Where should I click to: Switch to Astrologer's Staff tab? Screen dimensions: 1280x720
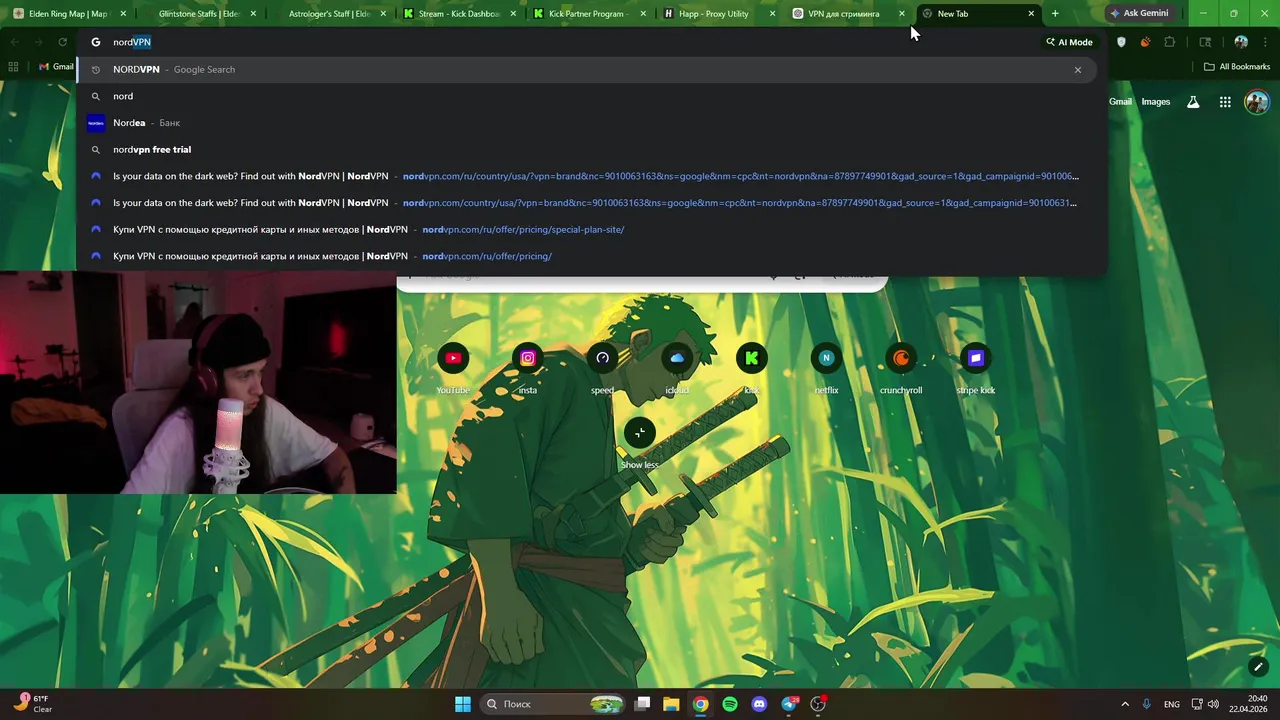pyautogui.click(x=329, y=14)
